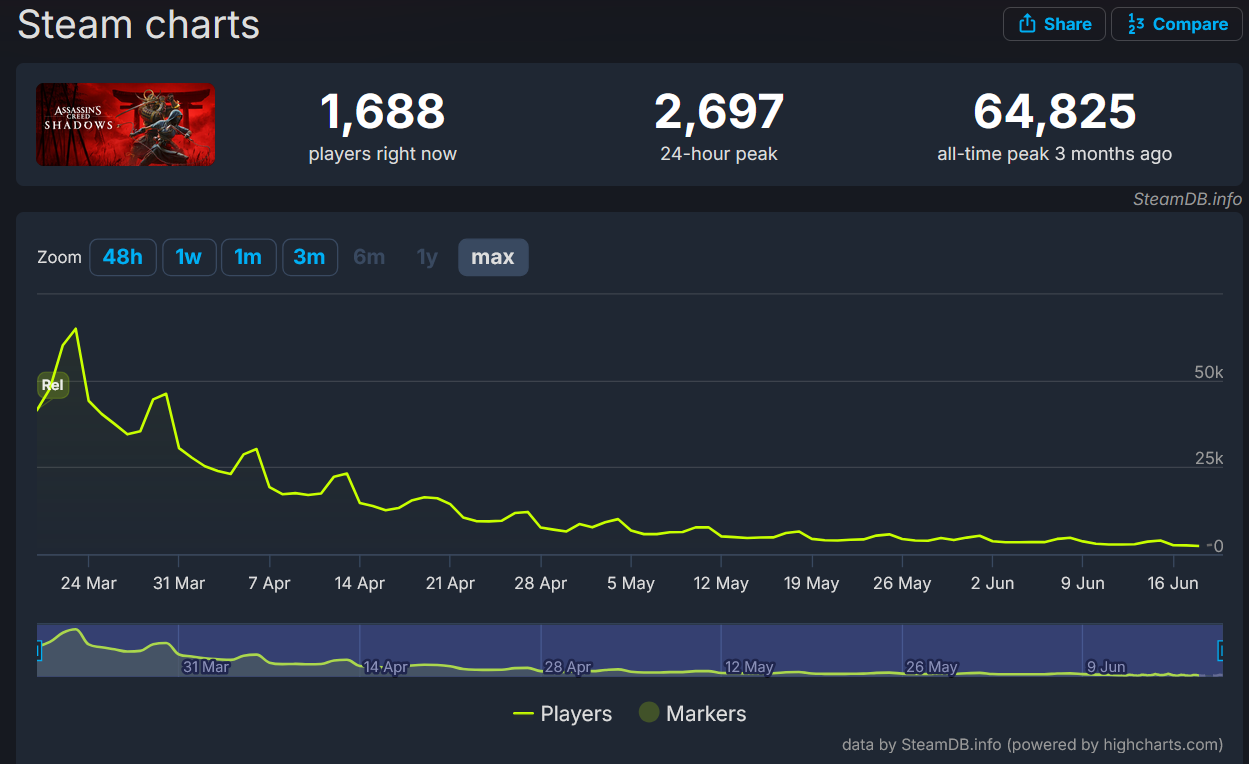
Task: Click the SteamDB.info credit text
Action: 1187,199
